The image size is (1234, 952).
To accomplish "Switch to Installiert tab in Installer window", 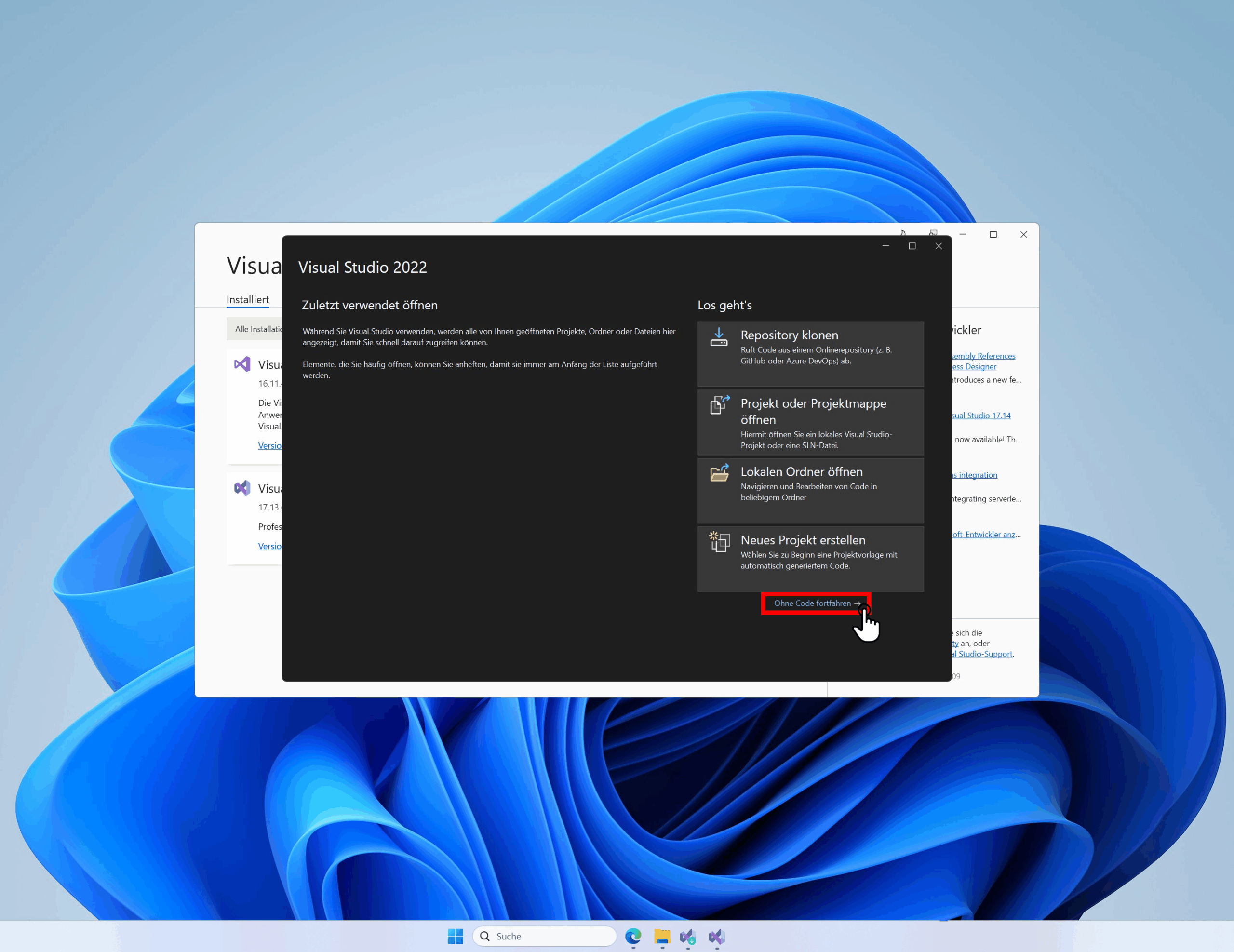I will (247, 299).
